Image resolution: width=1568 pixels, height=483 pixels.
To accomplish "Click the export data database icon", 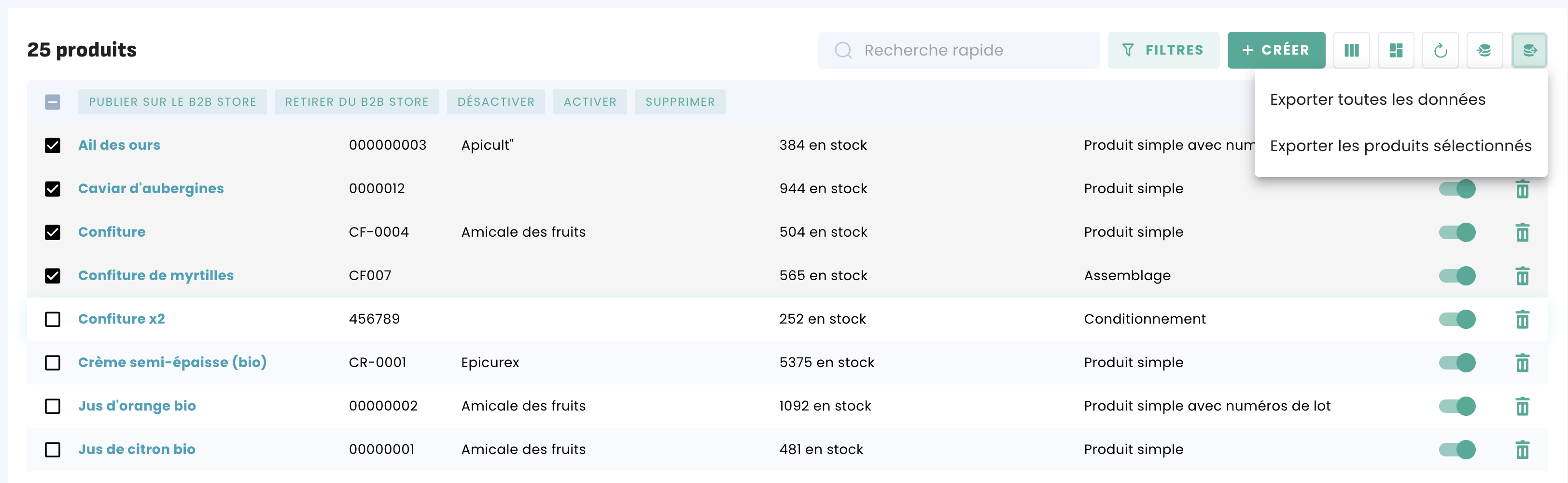I will 1529,50.
